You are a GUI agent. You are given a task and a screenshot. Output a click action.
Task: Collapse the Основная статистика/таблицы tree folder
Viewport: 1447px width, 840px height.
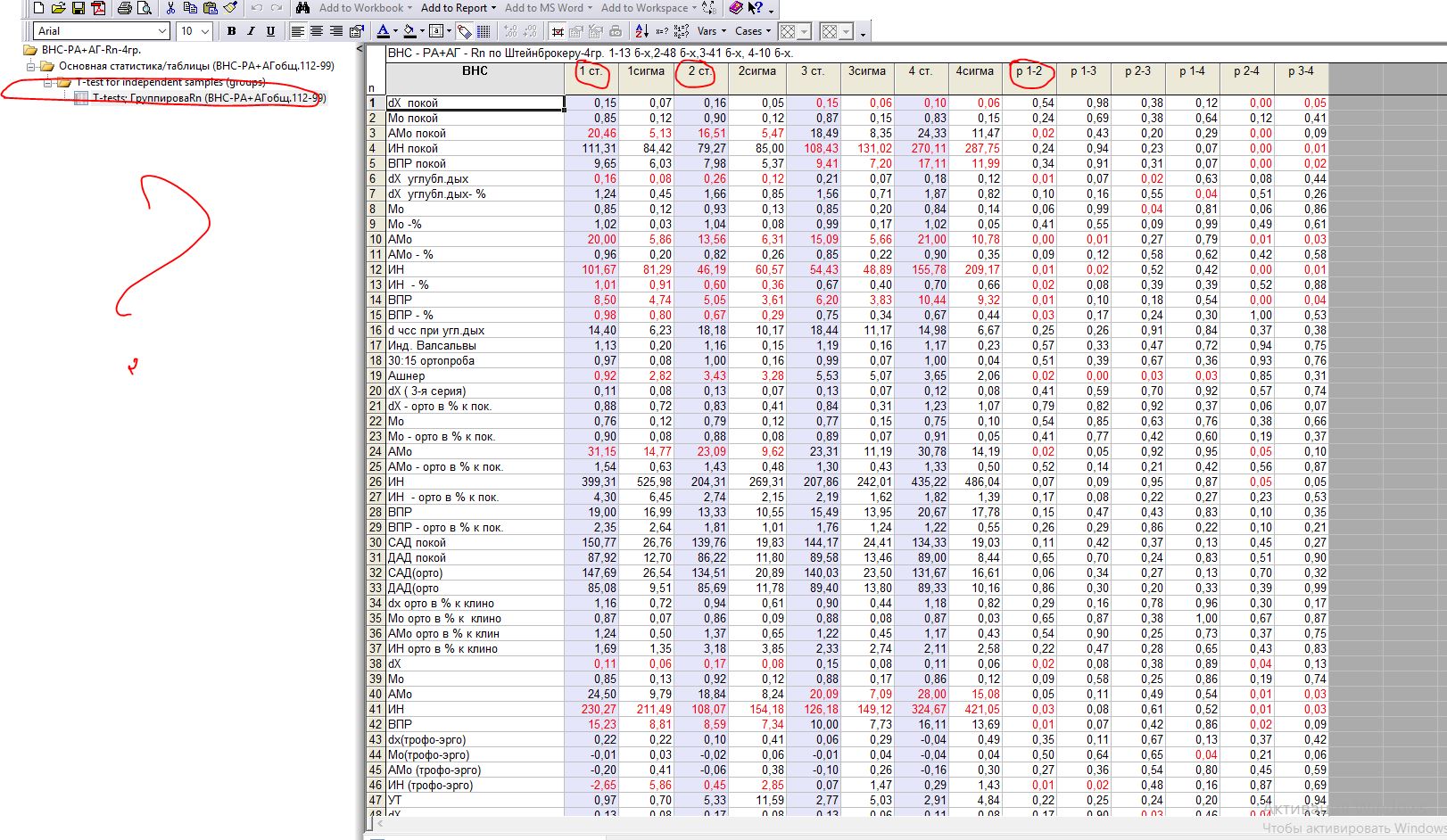[x=30, y=66]
